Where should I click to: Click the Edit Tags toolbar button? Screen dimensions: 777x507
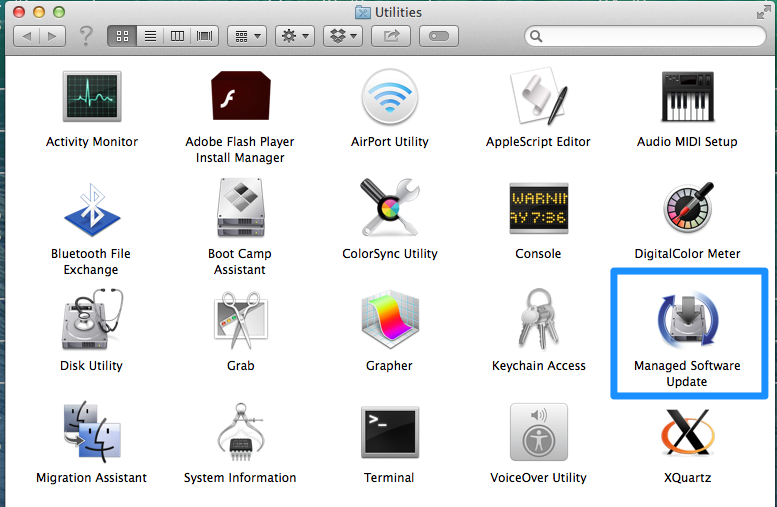[x=439, y=36]
